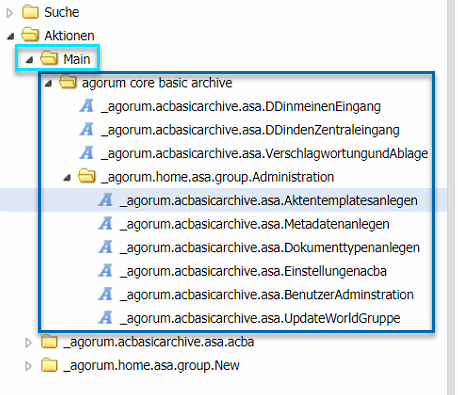Select _agorum.acbasicarchive.asa.Metadatenanlegen

pos(255,224)
